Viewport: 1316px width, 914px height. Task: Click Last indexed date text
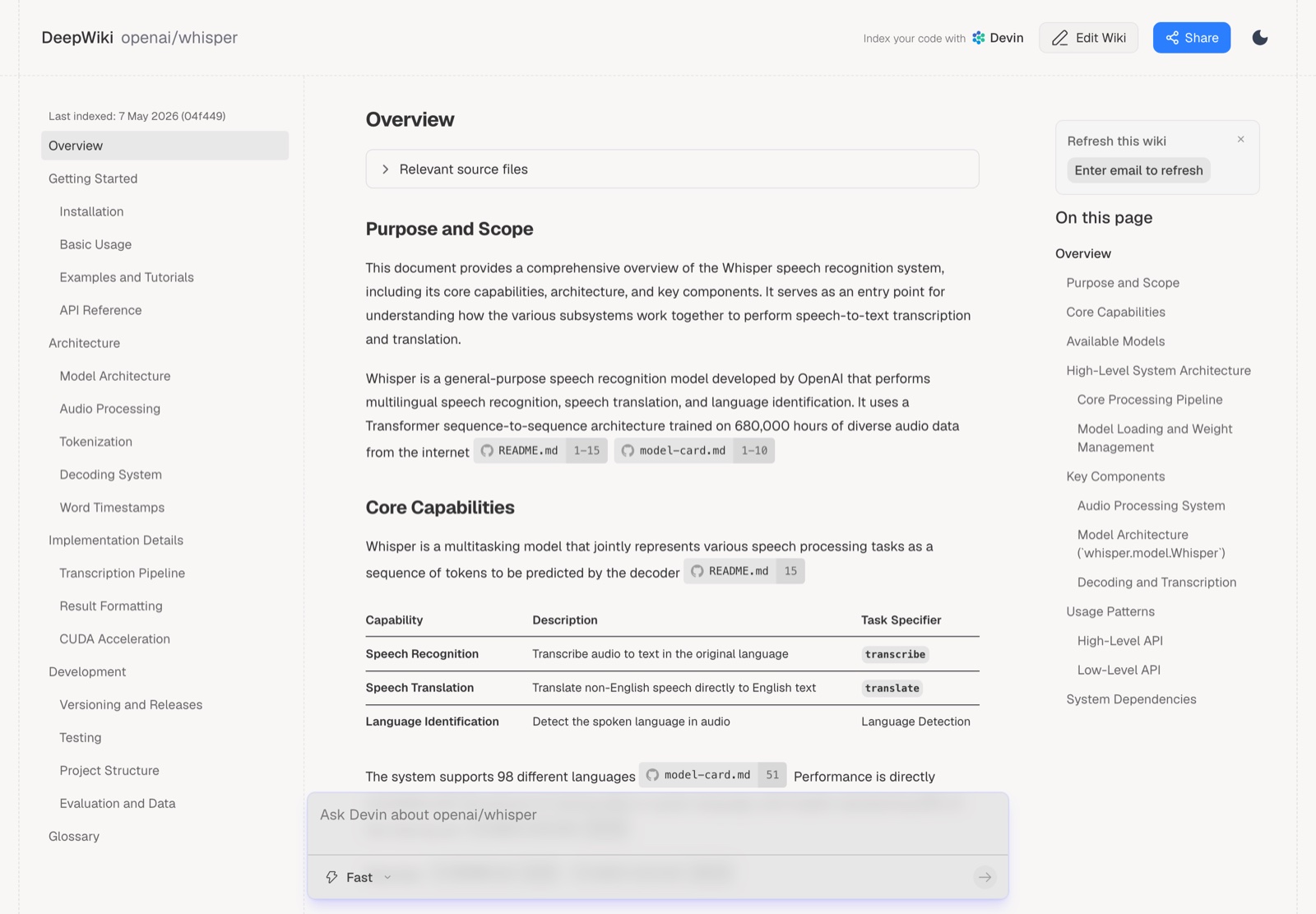click(137, 116)
